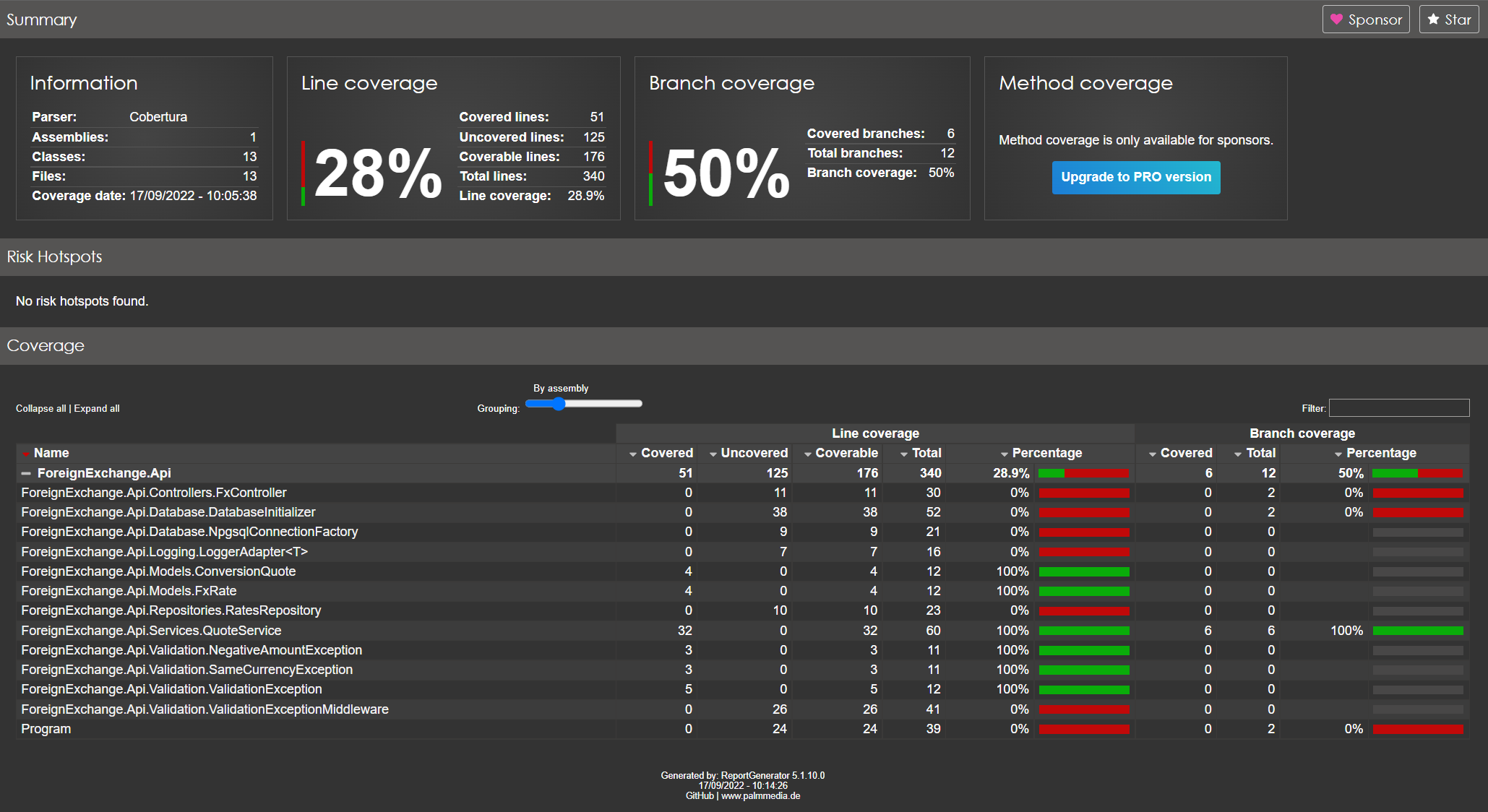
Task: Click Expand all link
Action: click(x=97, y=409)
